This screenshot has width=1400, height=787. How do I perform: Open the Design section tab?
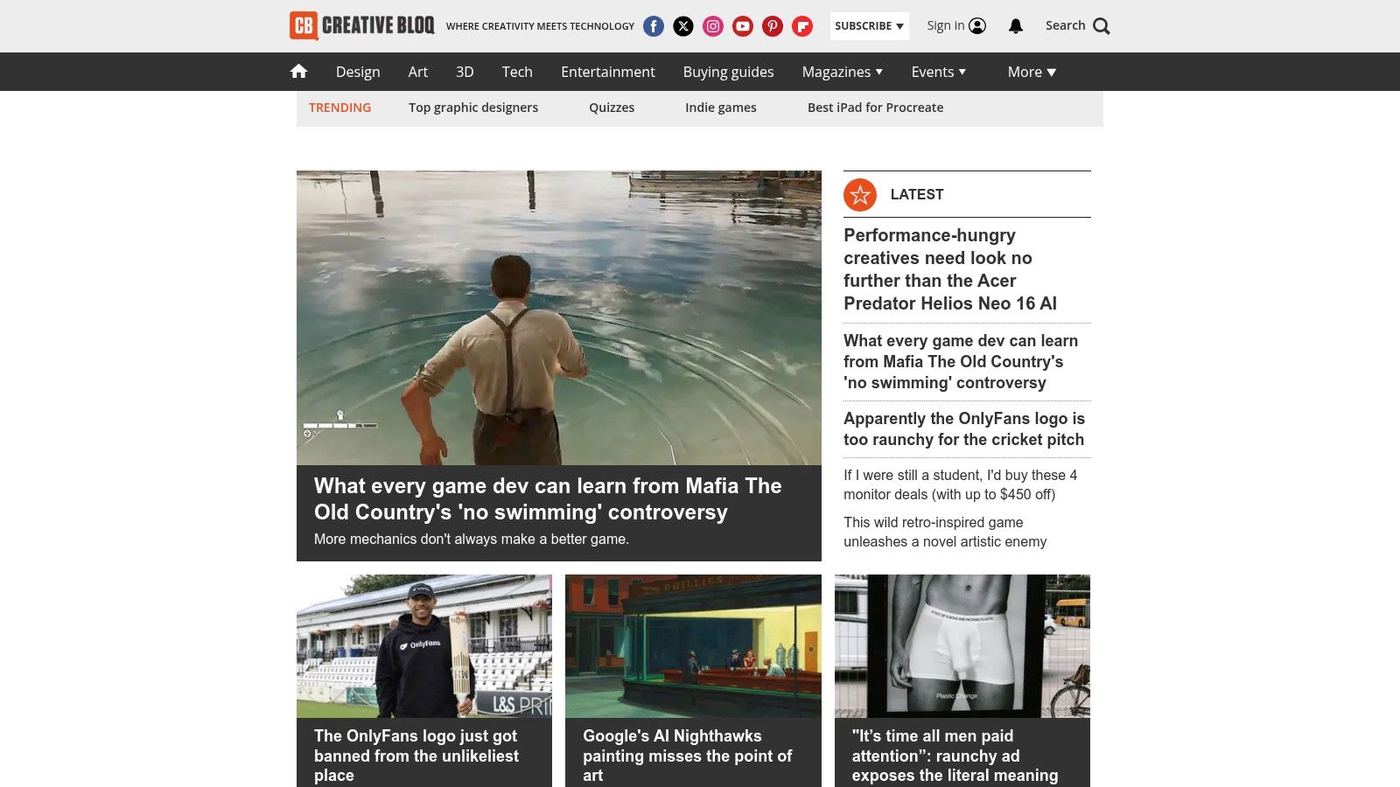[358, 72]
